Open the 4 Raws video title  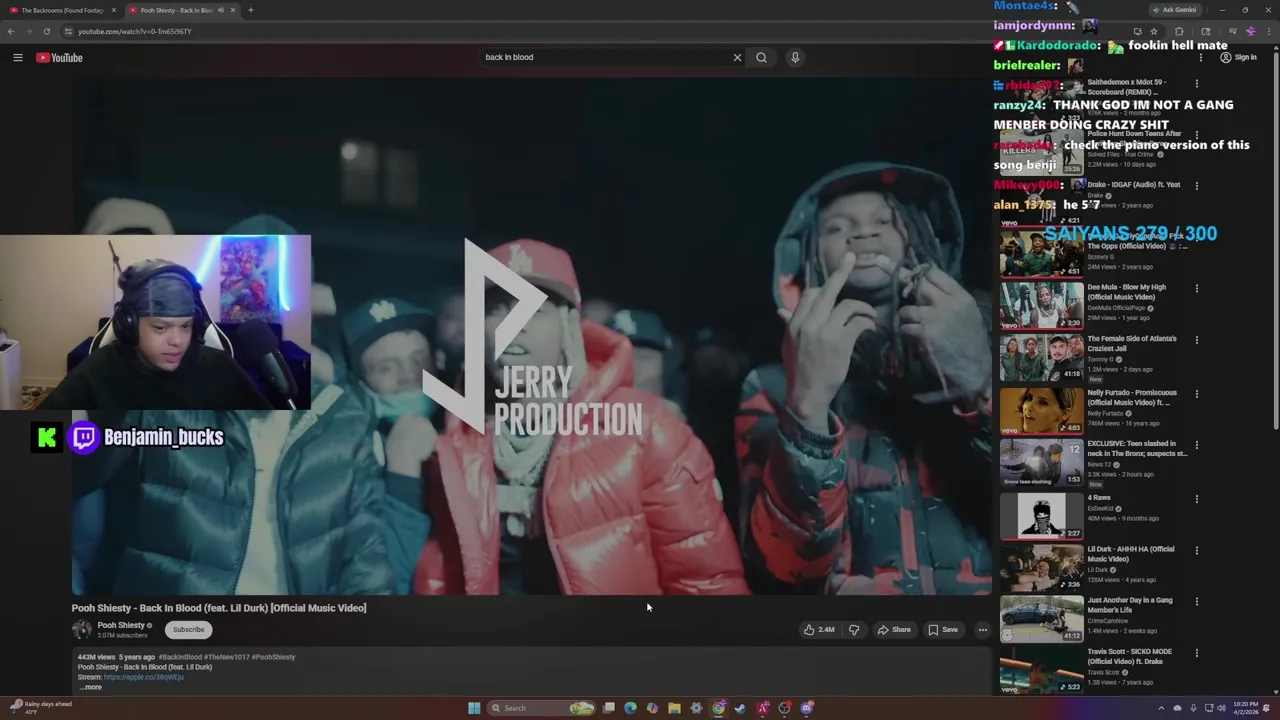coord(1099,498)
